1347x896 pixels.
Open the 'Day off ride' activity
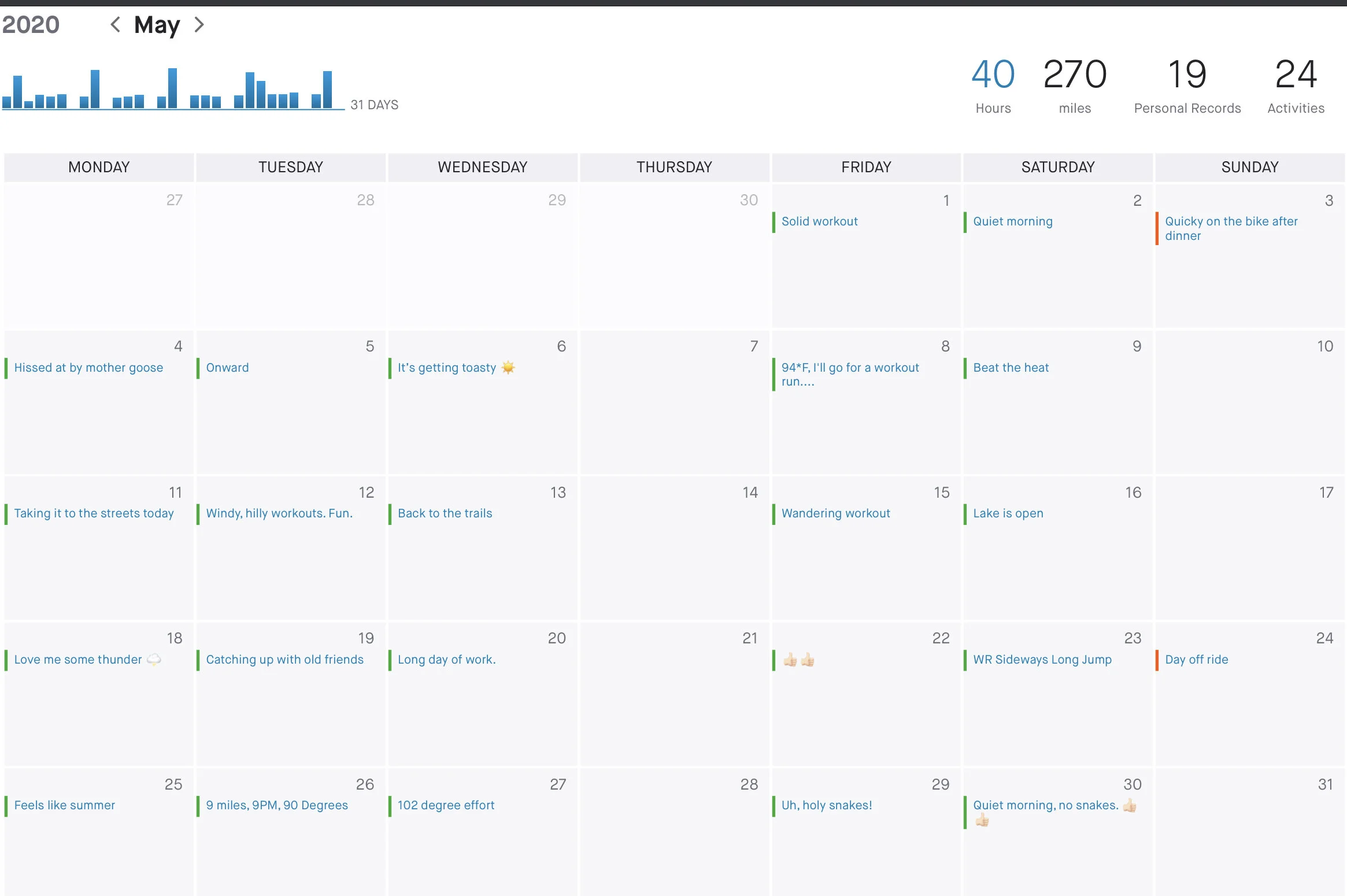(1196, 660)
